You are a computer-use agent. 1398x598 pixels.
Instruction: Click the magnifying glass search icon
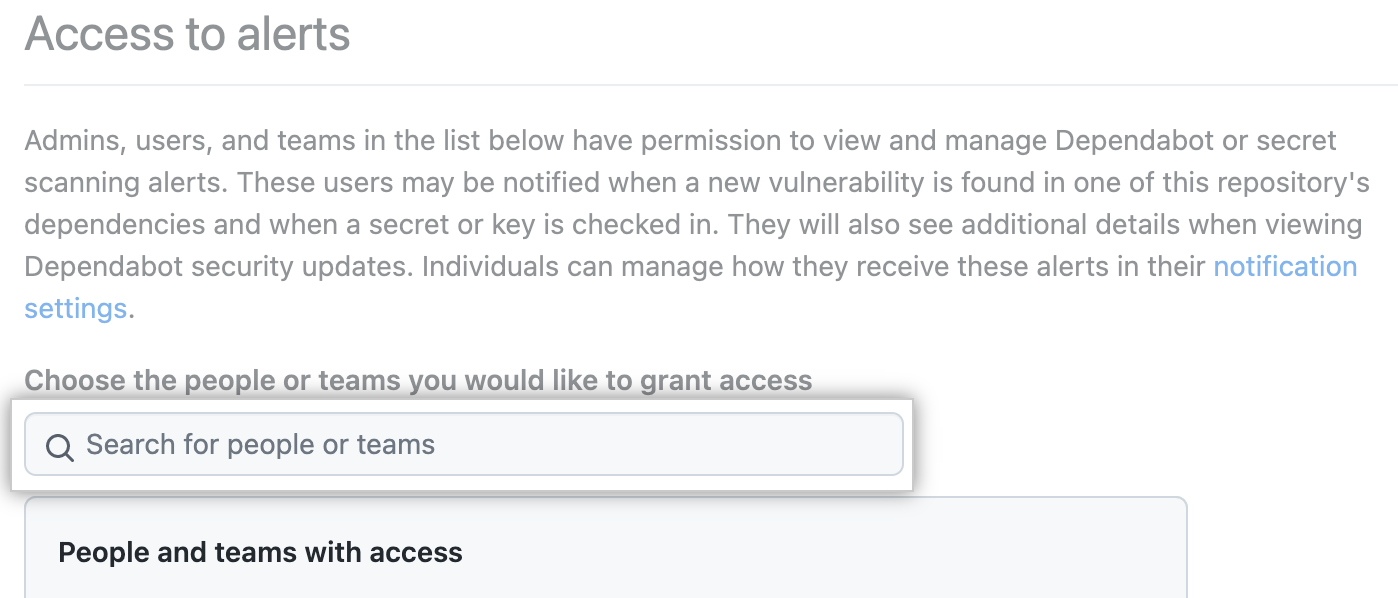[x=59, y=446]
